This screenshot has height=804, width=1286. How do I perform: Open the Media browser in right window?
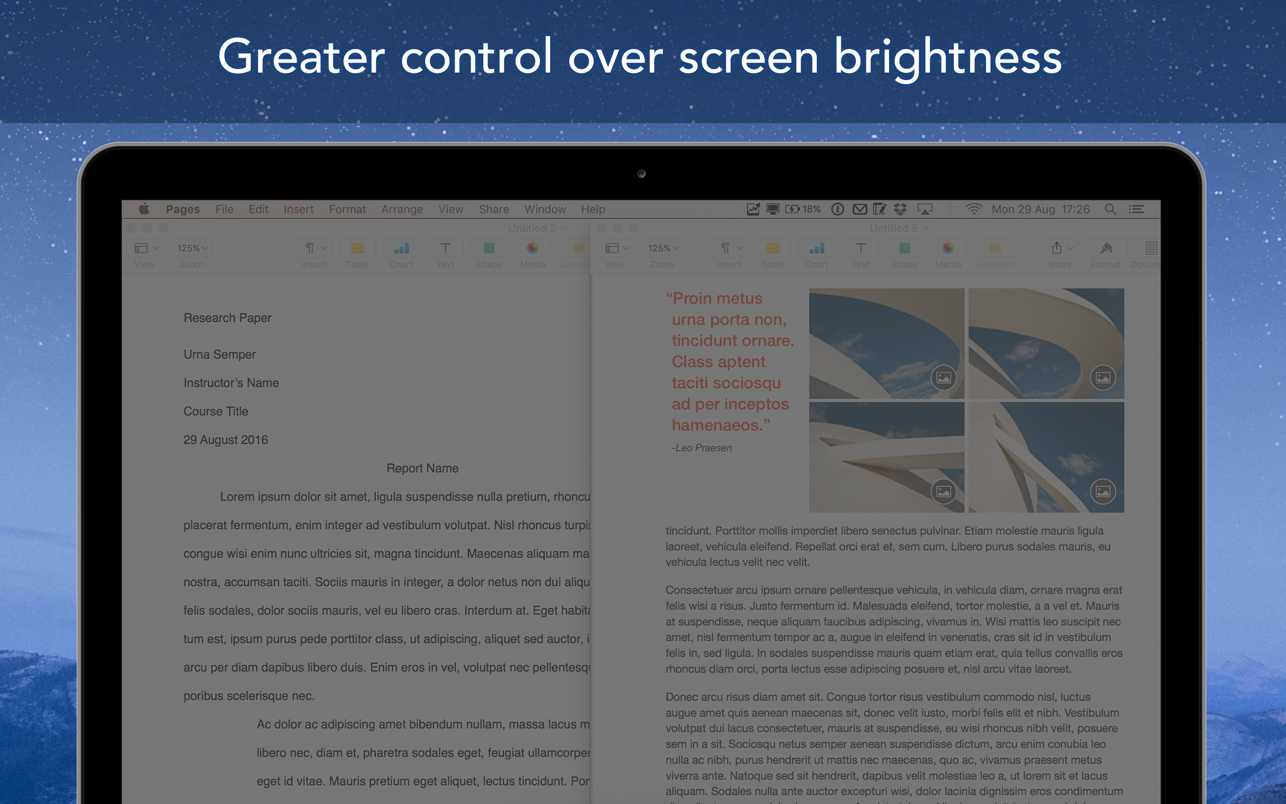pyautogui.click(x=948, y=249)
